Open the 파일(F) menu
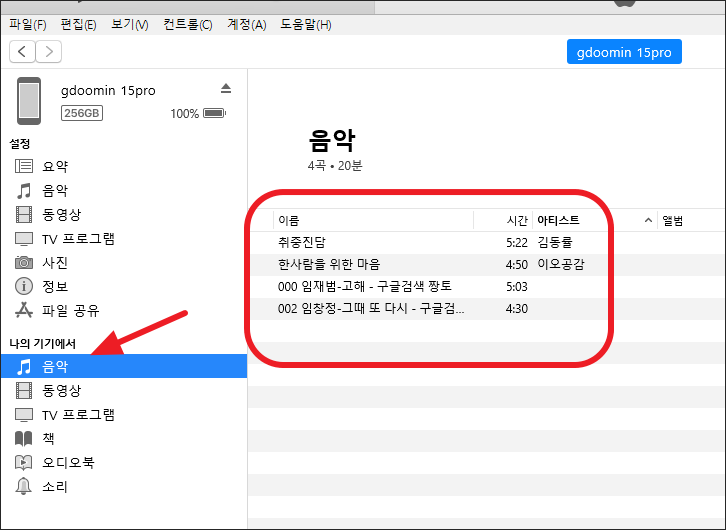The image size is (726, 530). [28, 25]
